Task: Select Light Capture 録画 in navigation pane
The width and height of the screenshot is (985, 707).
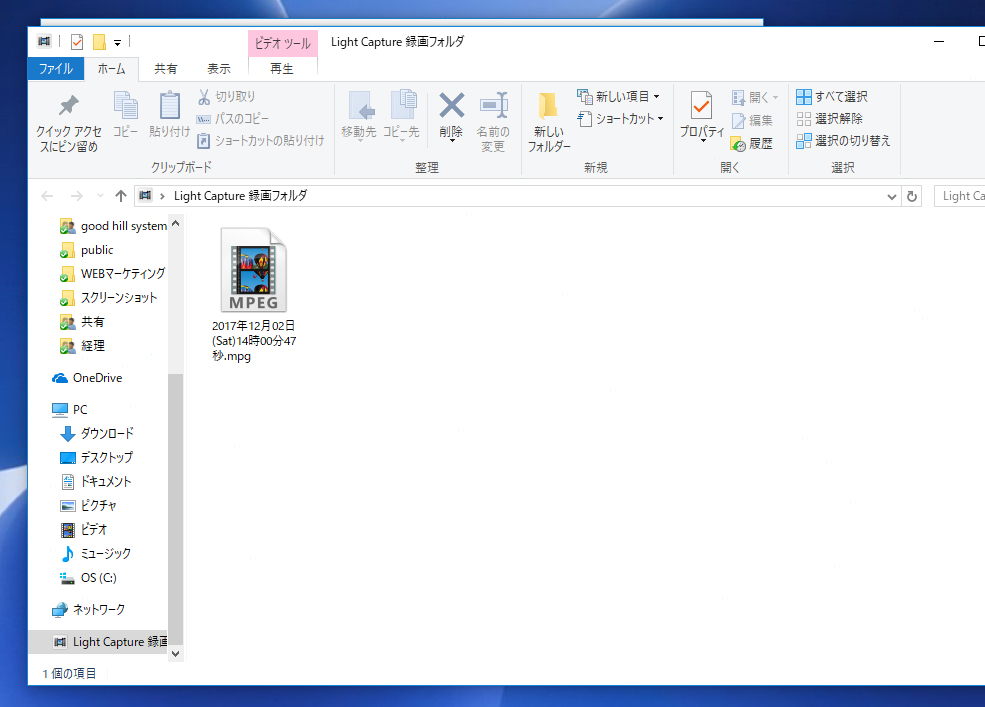Action: coord(99,642)
